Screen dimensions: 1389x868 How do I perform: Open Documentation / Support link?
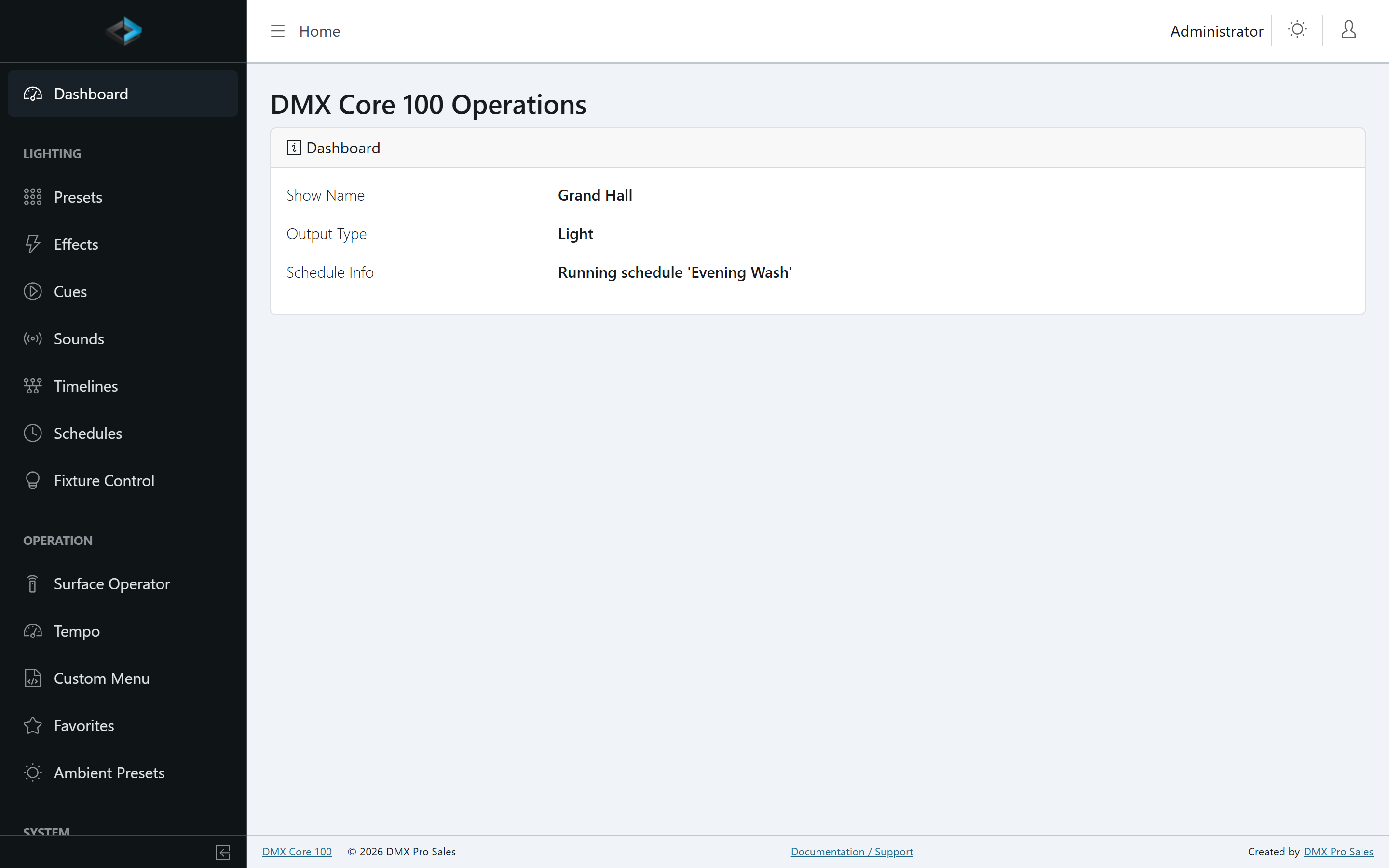[x=852, y=852]
